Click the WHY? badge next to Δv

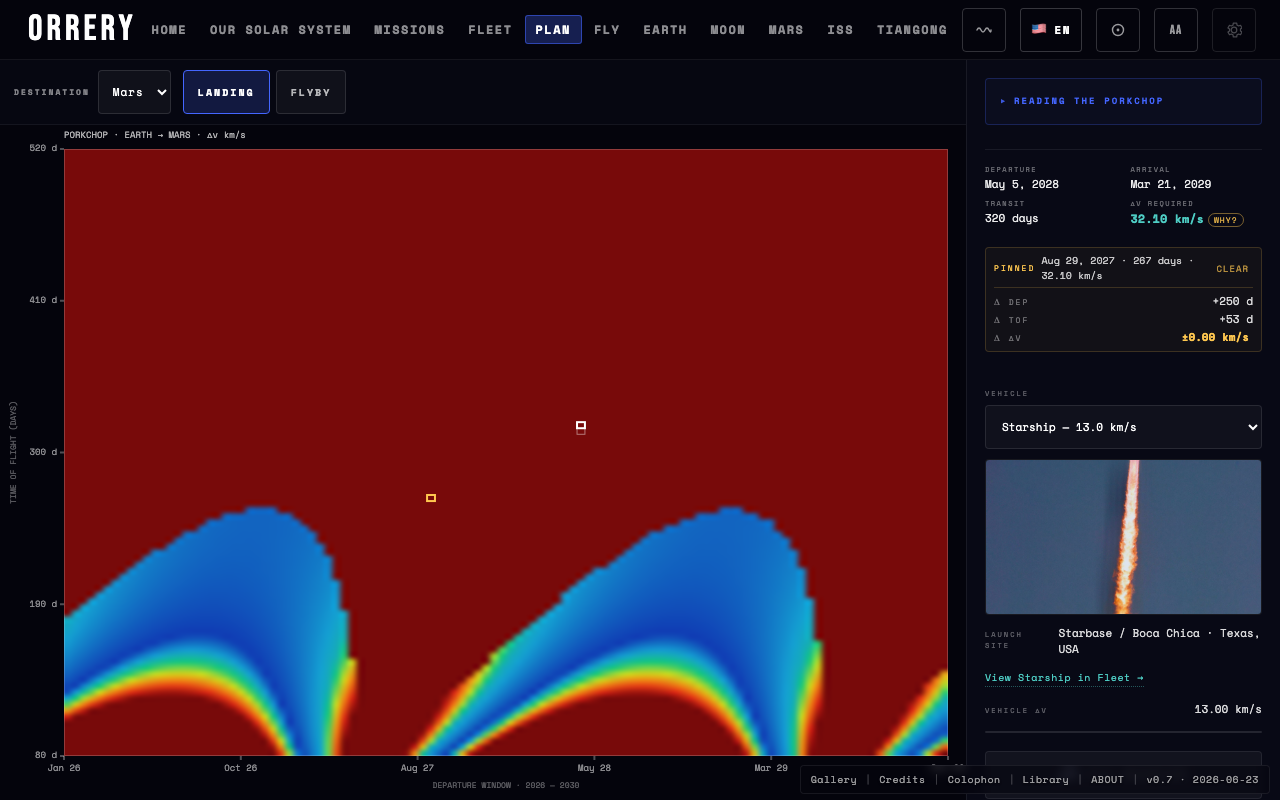[1226, 220]
